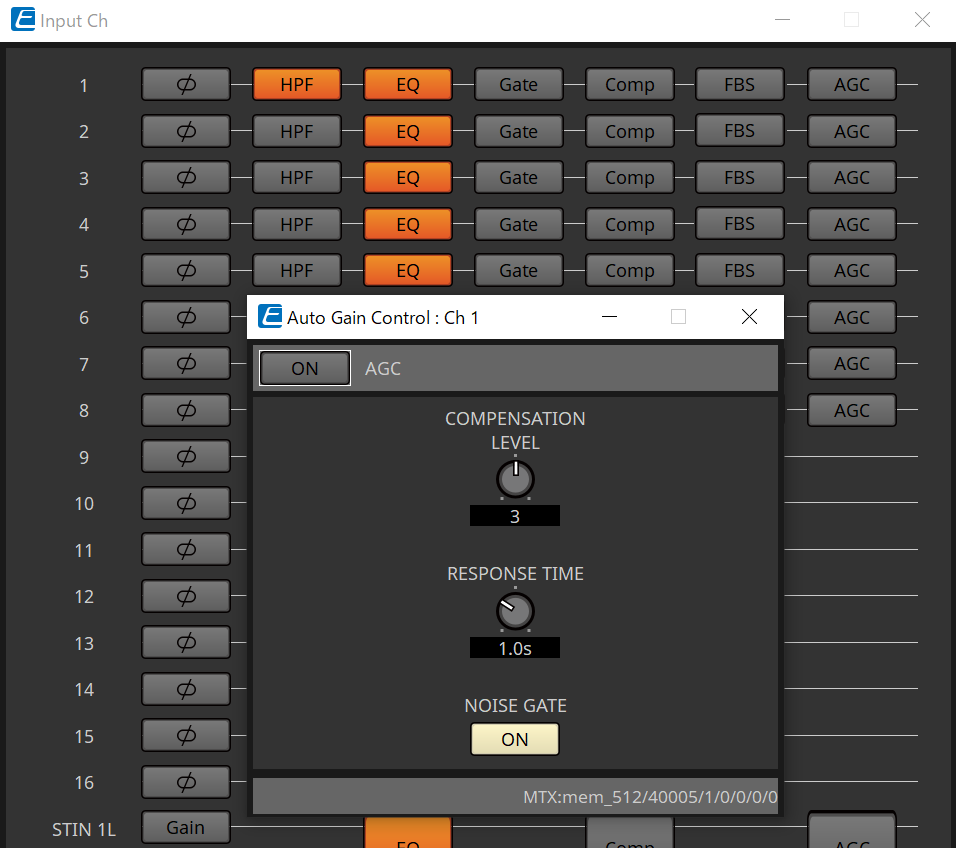
Task: Click the EQ block on channel 16
Action: [x=408, y=782]
